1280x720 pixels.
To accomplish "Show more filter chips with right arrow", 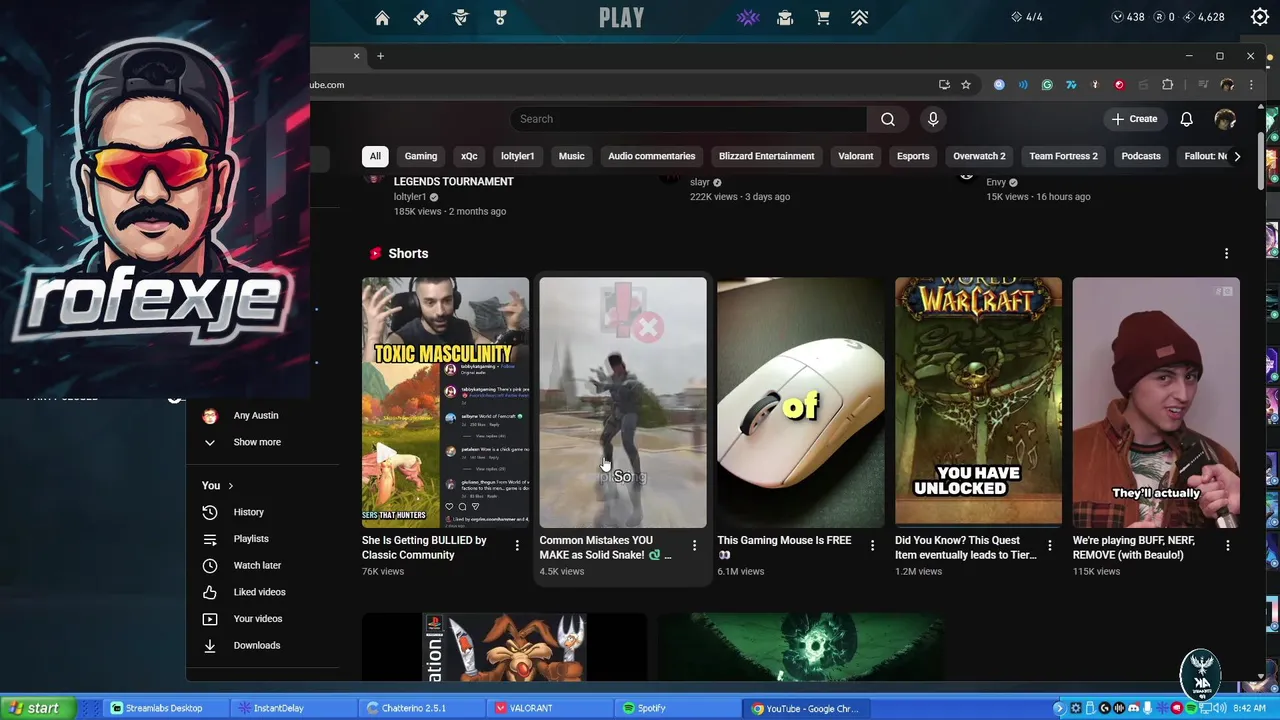I will point(1237,156).
